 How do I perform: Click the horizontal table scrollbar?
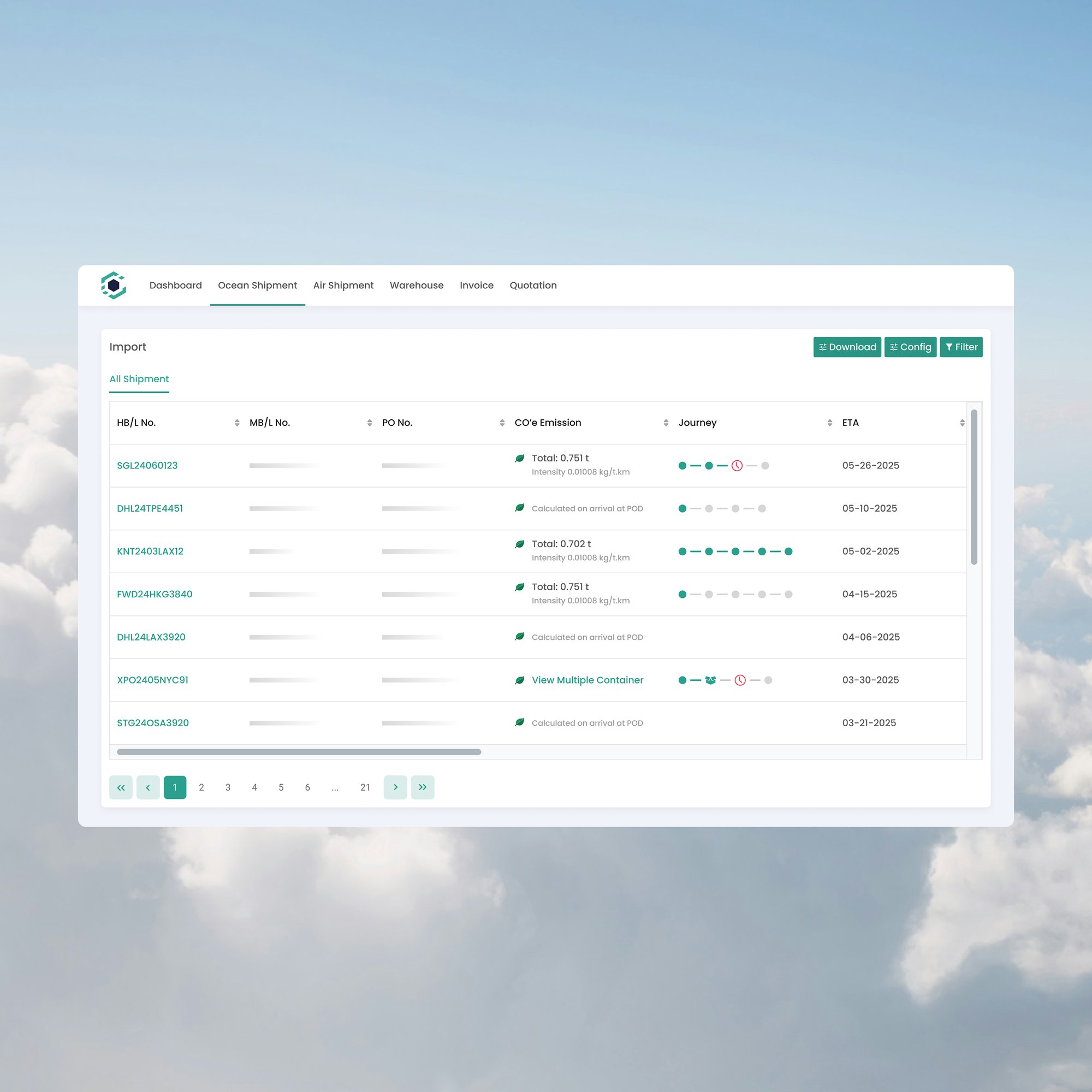click(x=299, y=752)
